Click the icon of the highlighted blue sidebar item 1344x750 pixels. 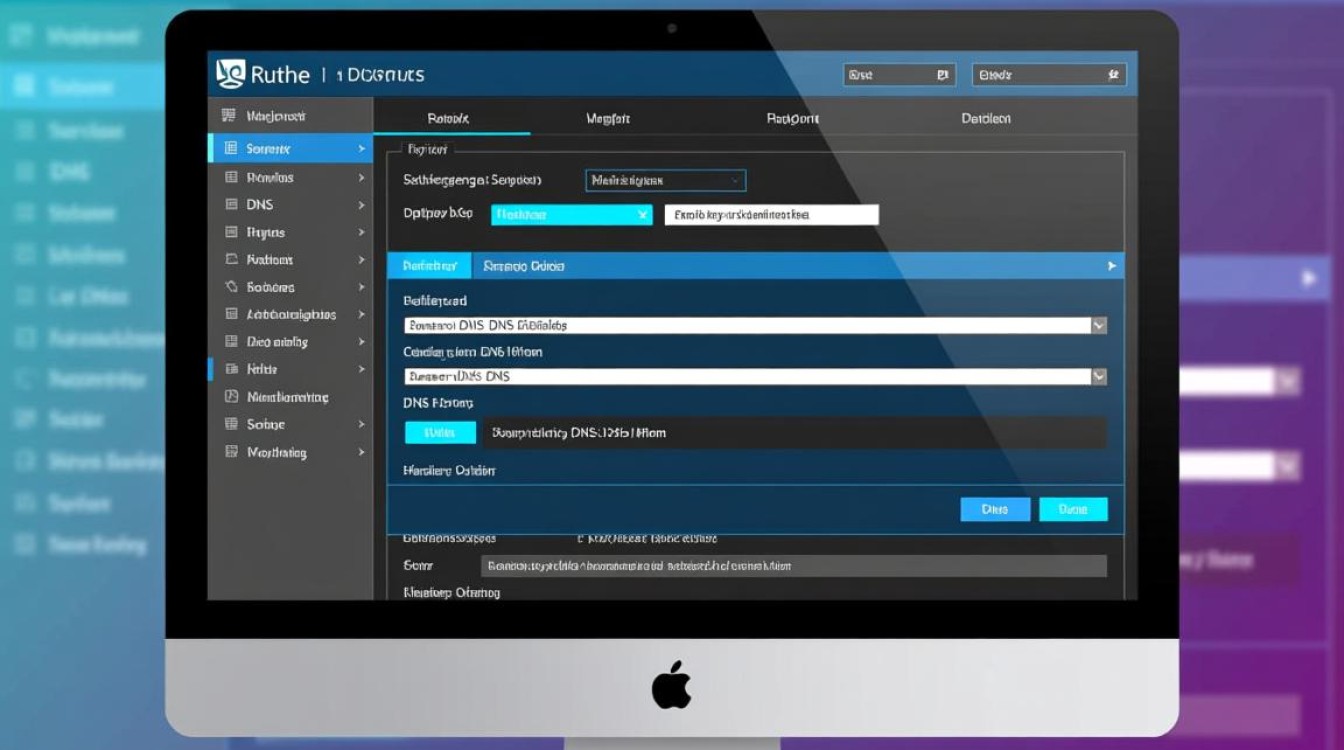point(231,148)
